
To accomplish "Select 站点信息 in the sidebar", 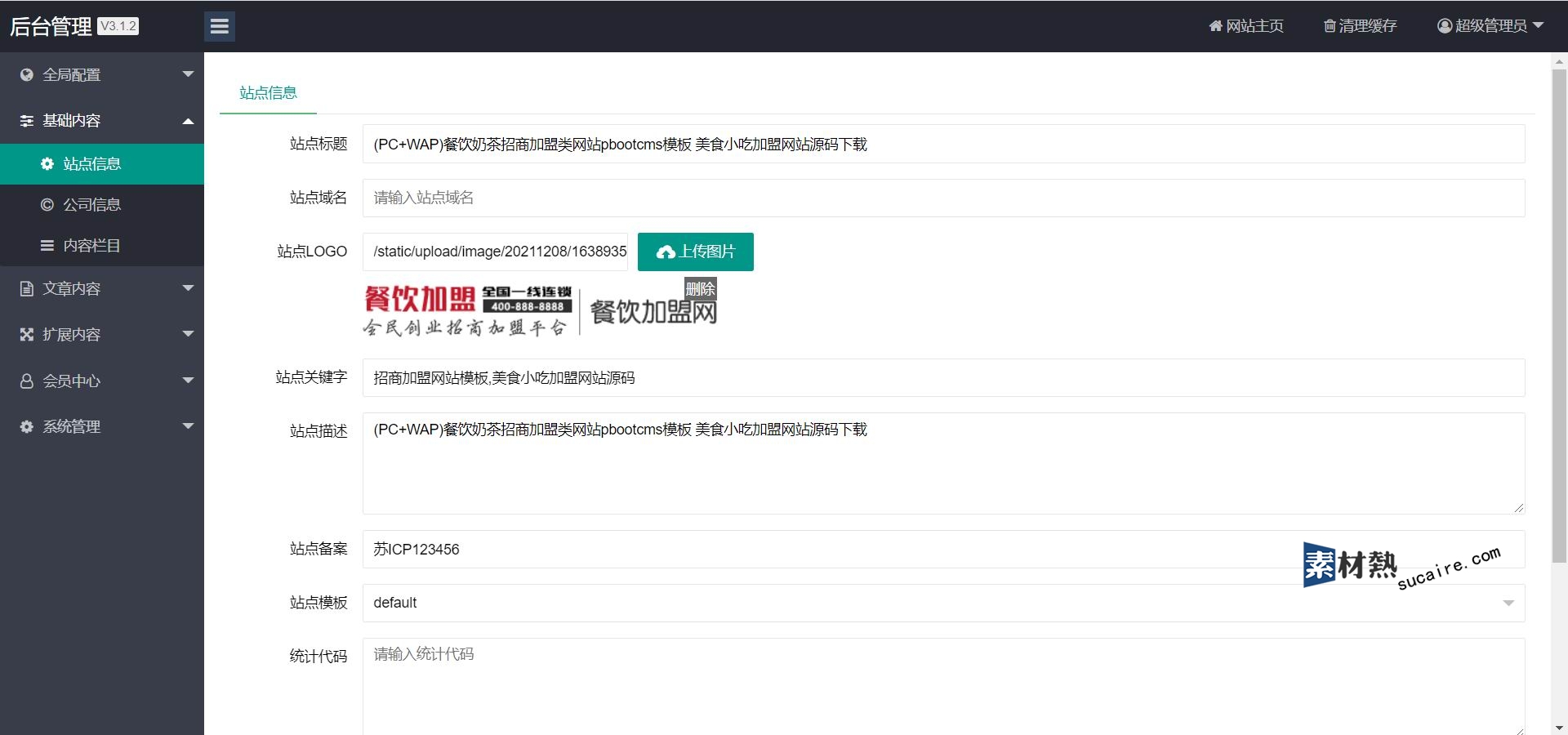I will pos(102,163).
